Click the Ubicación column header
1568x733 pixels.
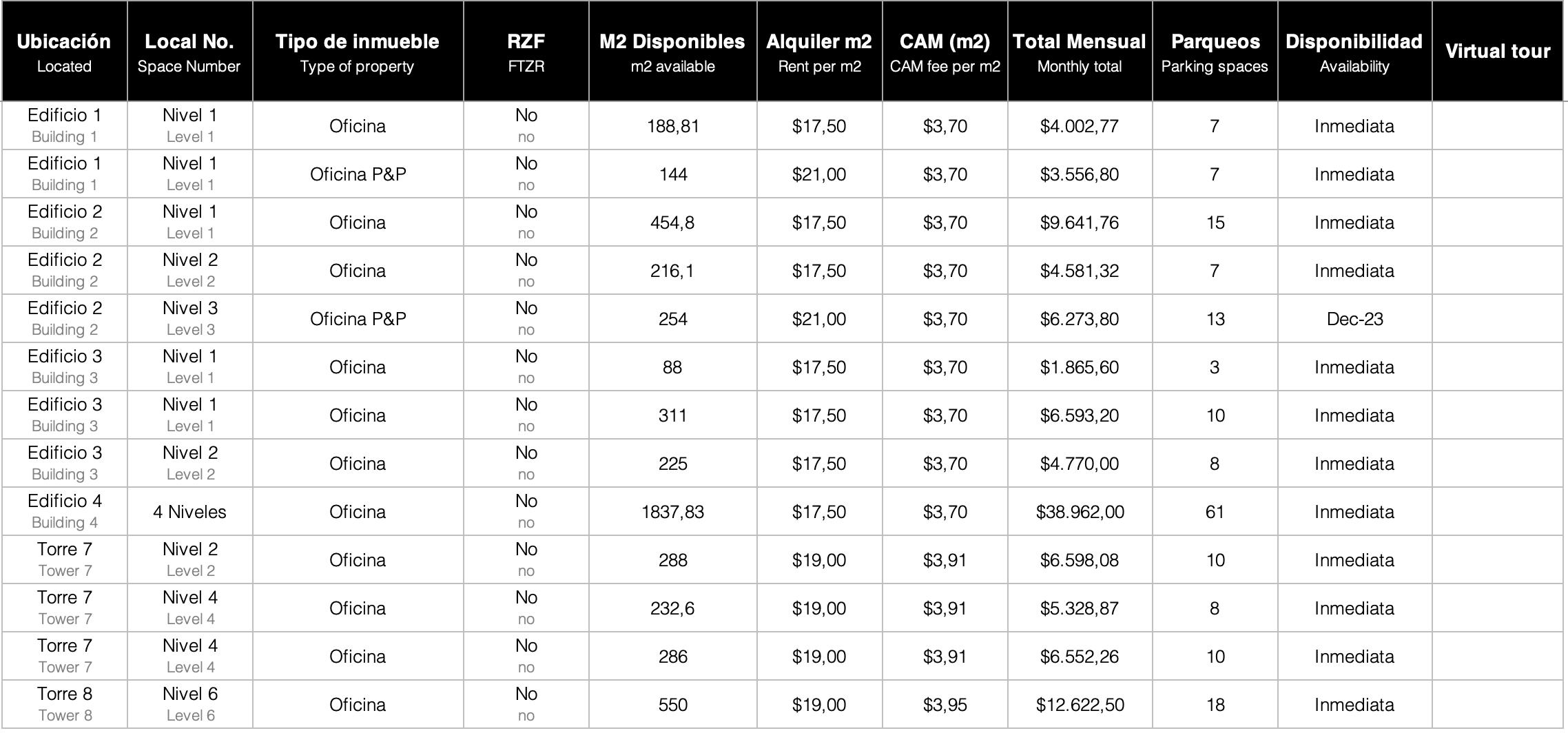tap(64, 52)
